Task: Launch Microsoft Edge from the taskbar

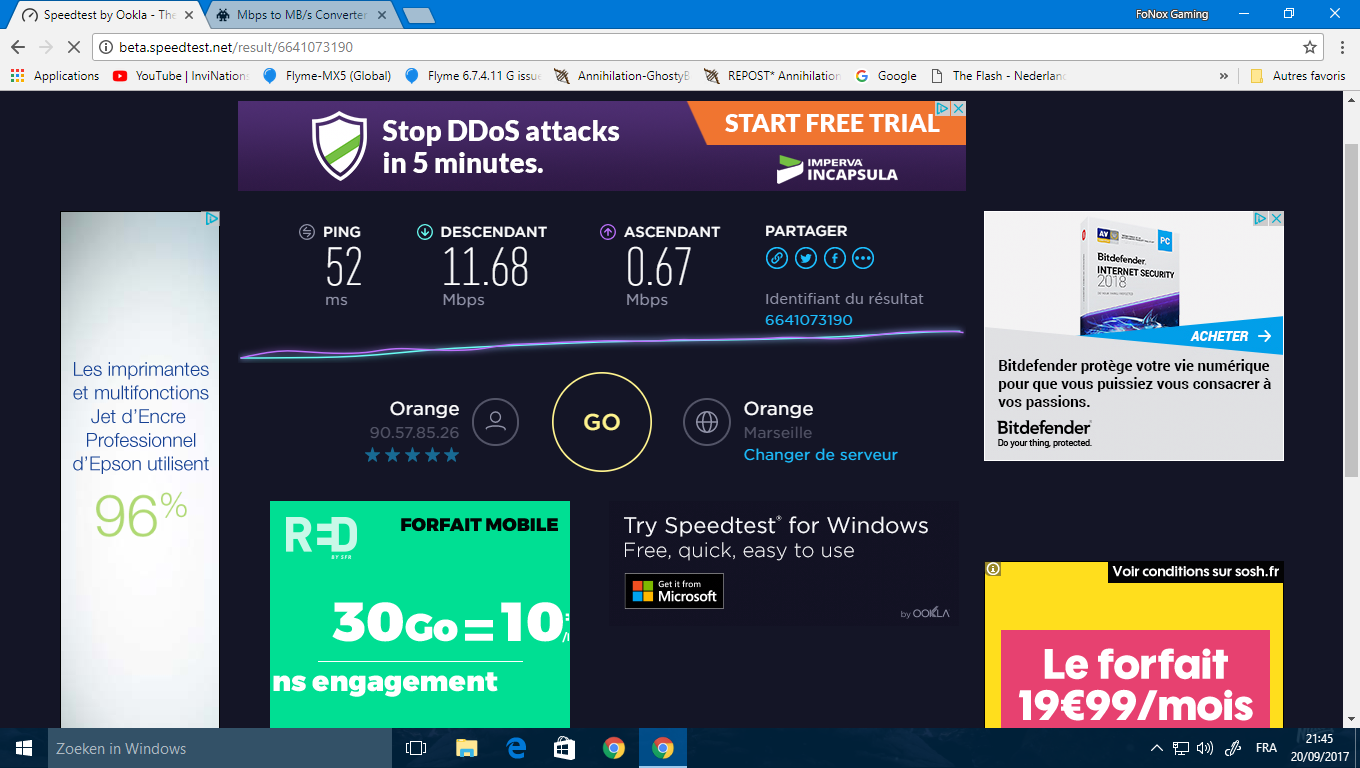Action: tap(515, 748)
